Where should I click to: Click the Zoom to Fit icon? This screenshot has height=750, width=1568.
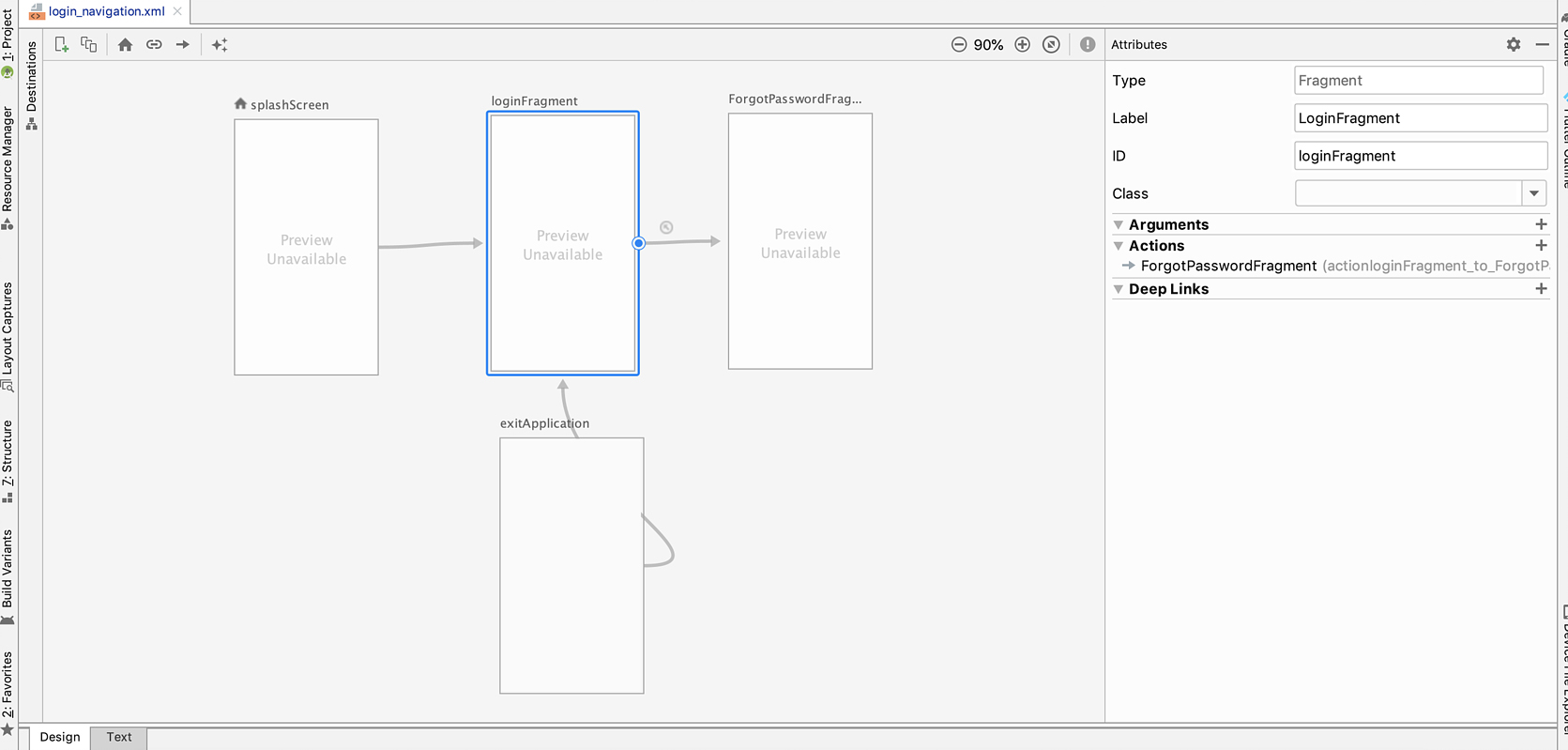pos(1051,44)
